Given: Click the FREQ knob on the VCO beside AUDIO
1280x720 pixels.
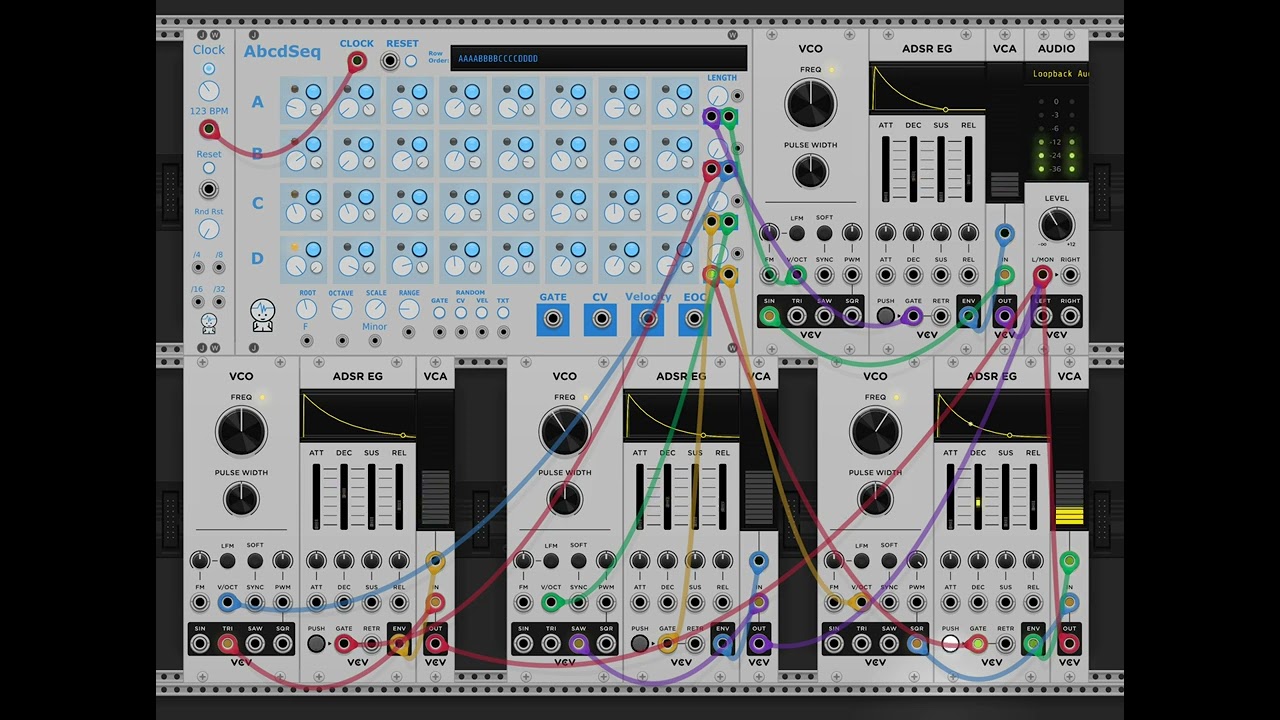Looking at the screenshot, I should pyautogui.click(x=811, y=104).
